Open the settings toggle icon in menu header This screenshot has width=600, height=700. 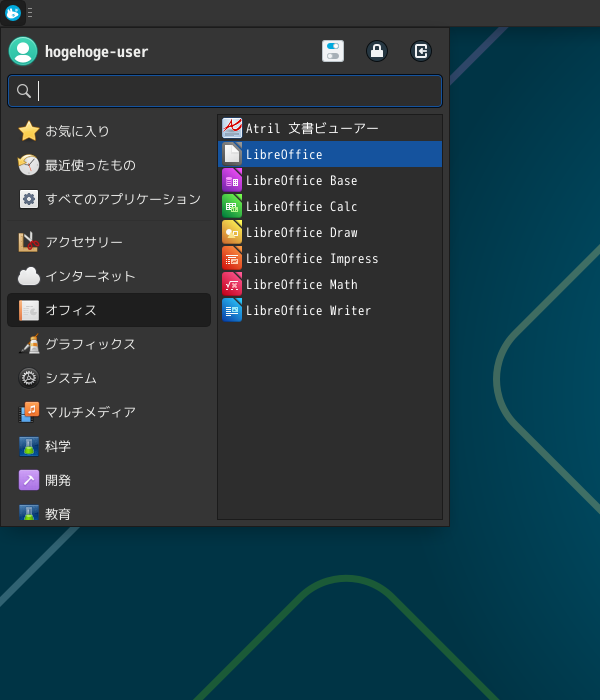(333, 51)
